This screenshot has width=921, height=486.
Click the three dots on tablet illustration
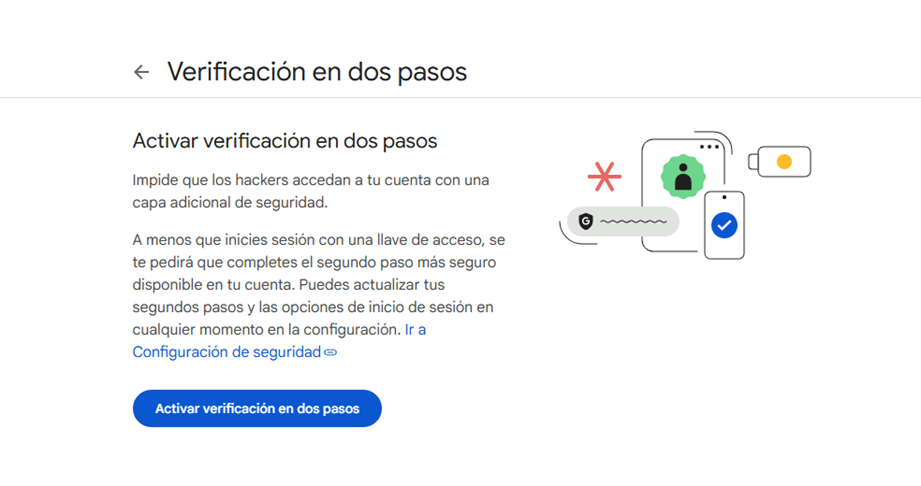click(x=710, y=147)
